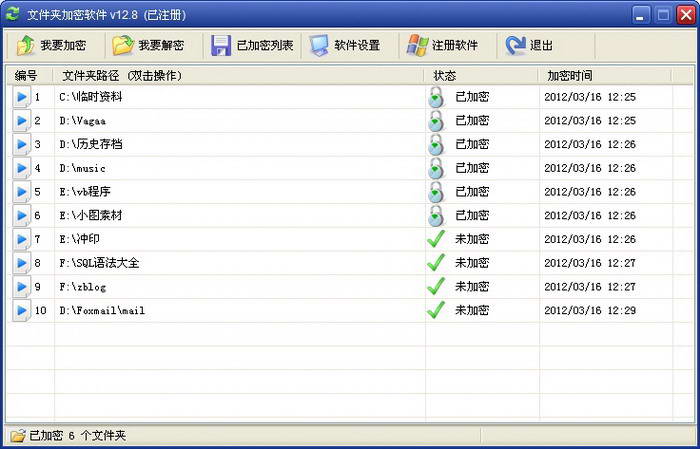The width and height of the screenshot is (700, 449).
Task: Click the blue arrow icon in row 10
Action: 21,310
